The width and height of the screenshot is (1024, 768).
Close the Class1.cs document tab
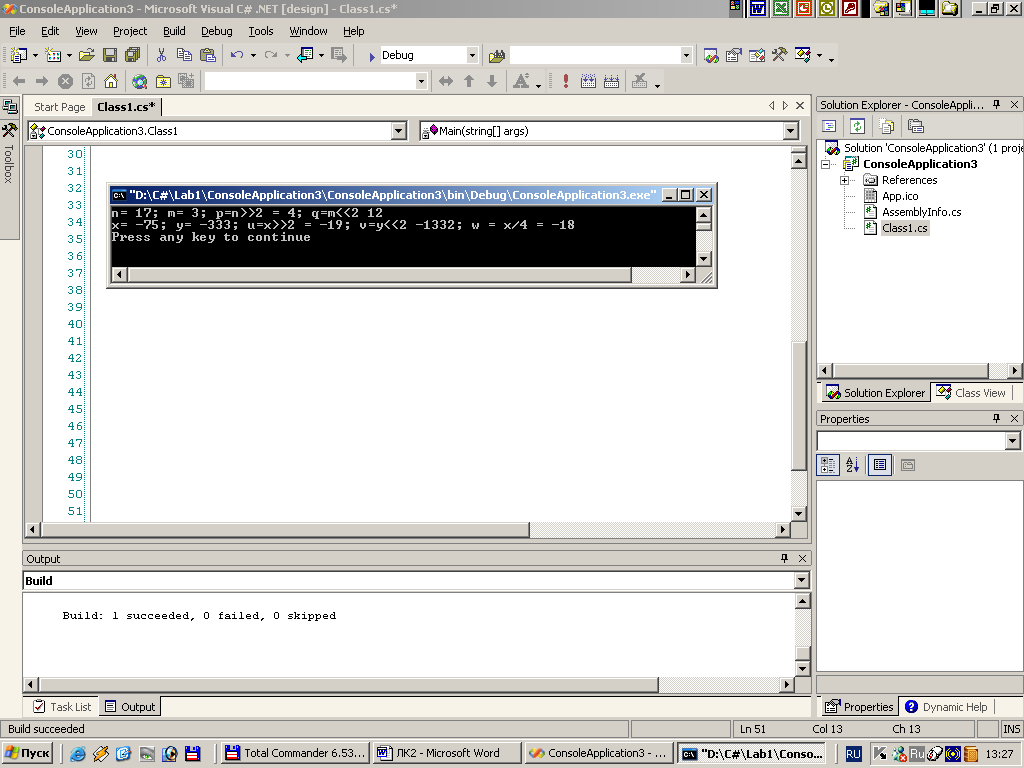(799, 105)
